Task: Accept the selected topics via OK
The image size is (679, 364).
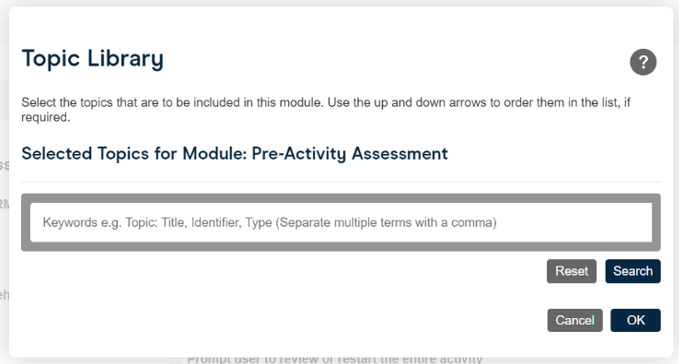Action: tap(636, 320)
